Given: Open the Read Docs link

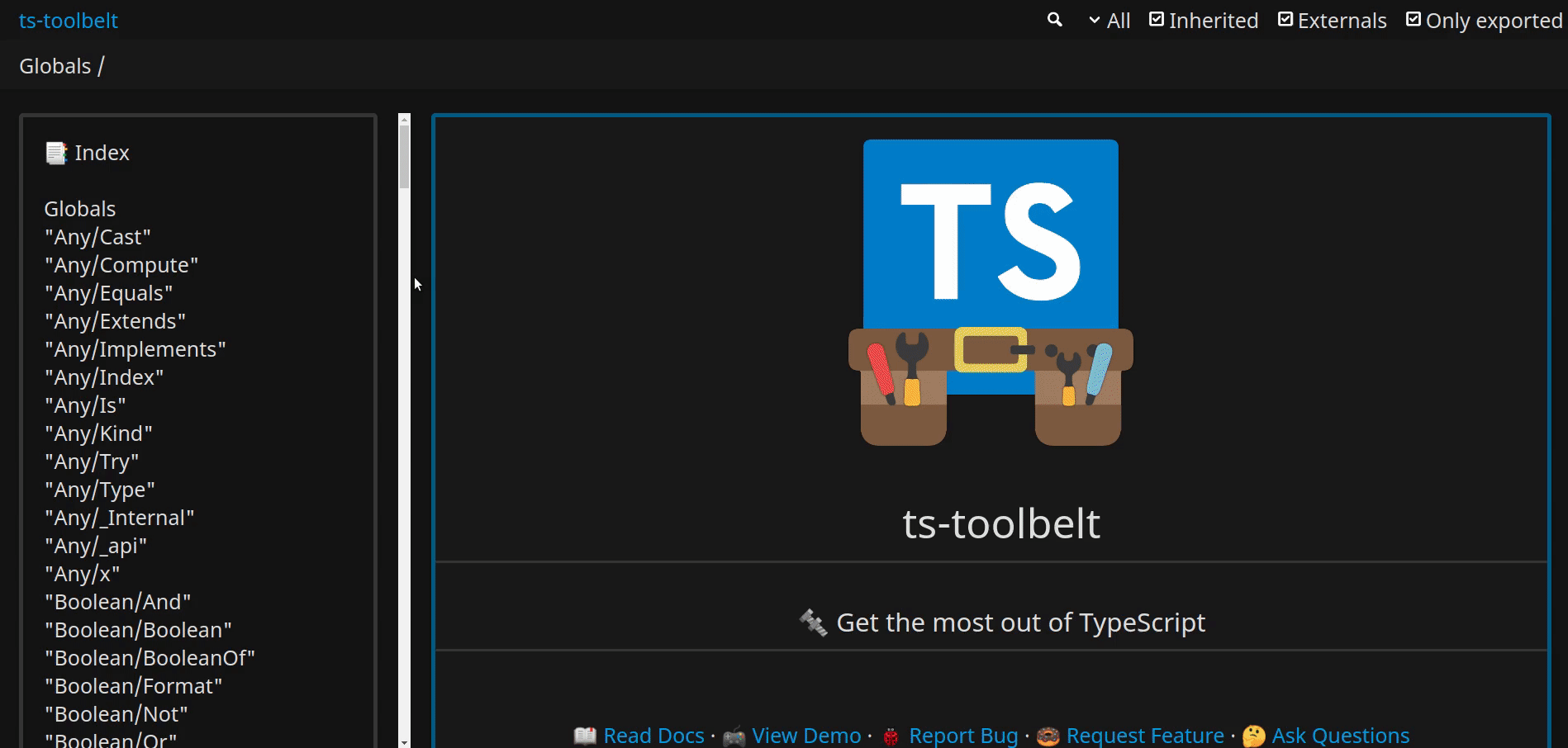Looking at the screenshot, I should (653, 735).
